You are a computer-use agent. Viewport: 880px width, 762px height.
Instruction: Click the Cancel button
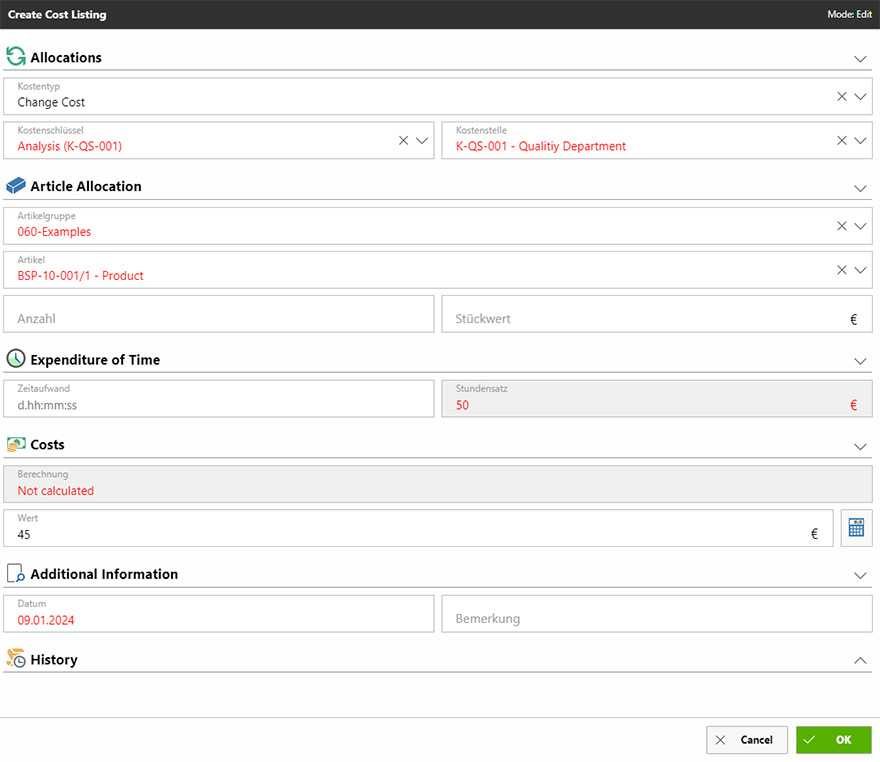(x=746, y=740)
